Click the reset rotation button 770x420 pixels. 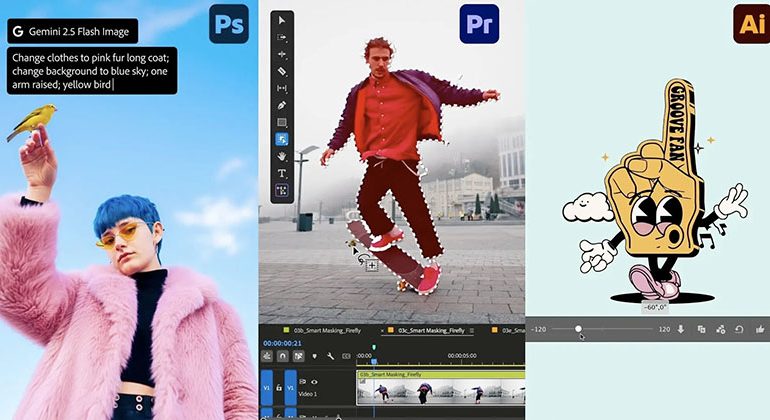[739, 329]
